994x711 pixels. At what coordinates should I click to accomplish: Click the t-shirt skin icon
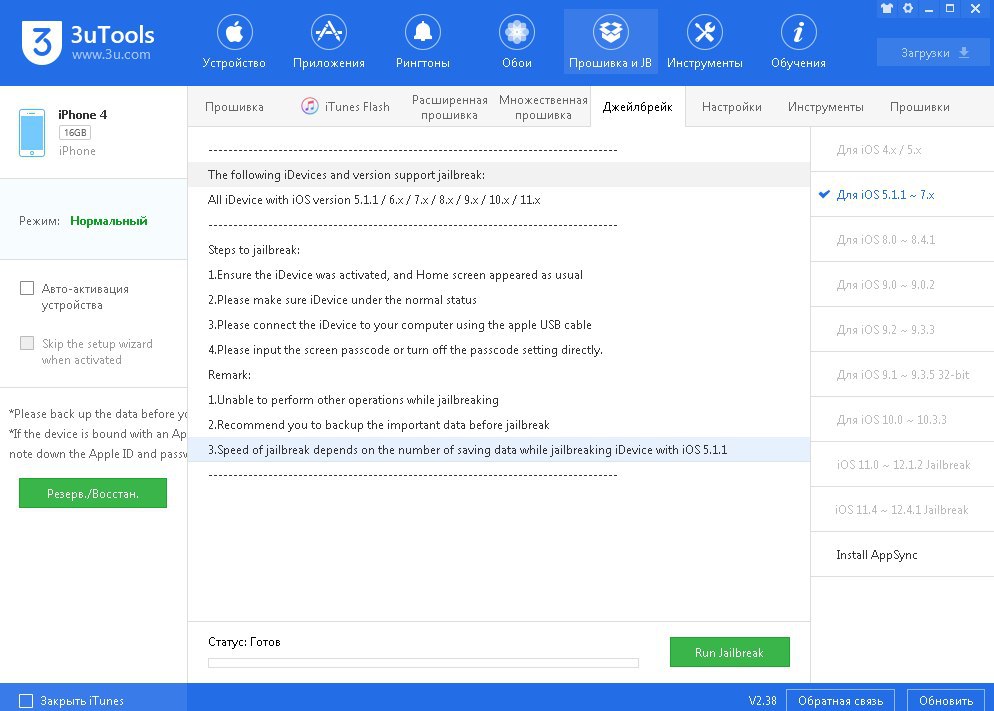(x=887, y=8)
